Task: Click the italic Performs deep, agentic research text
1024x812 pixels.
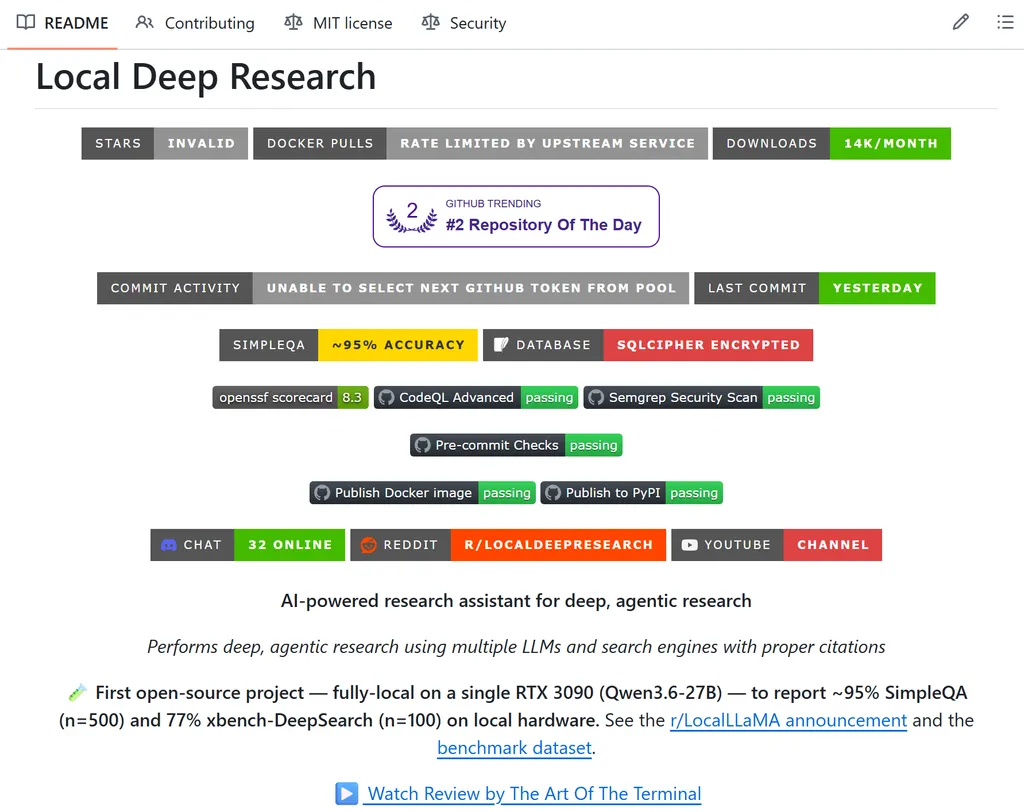Action: click(x=516, y=647)
